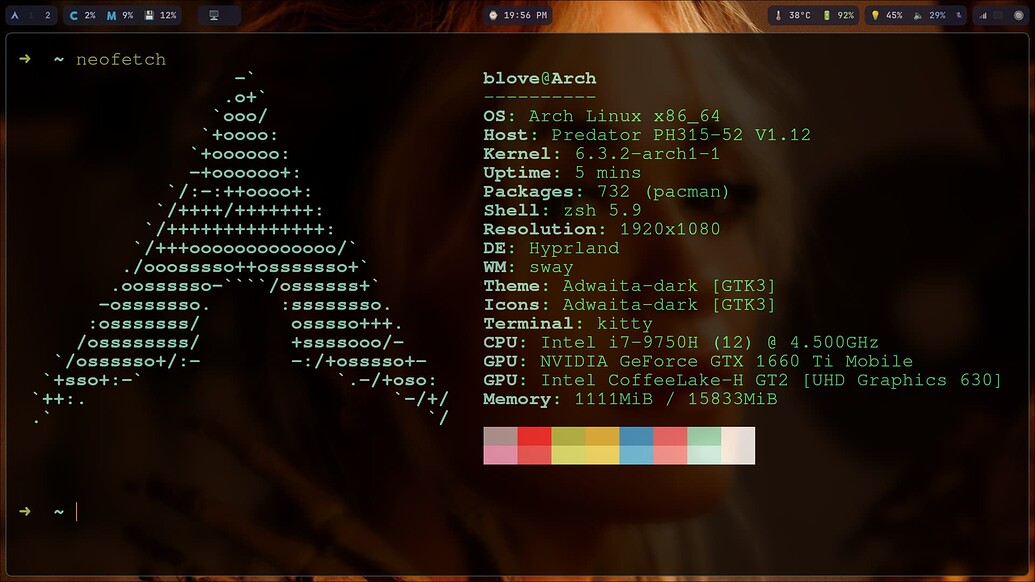Click the thermometer temperature icon
Viewport: 1035px width, 582px height.
(778, 15)
